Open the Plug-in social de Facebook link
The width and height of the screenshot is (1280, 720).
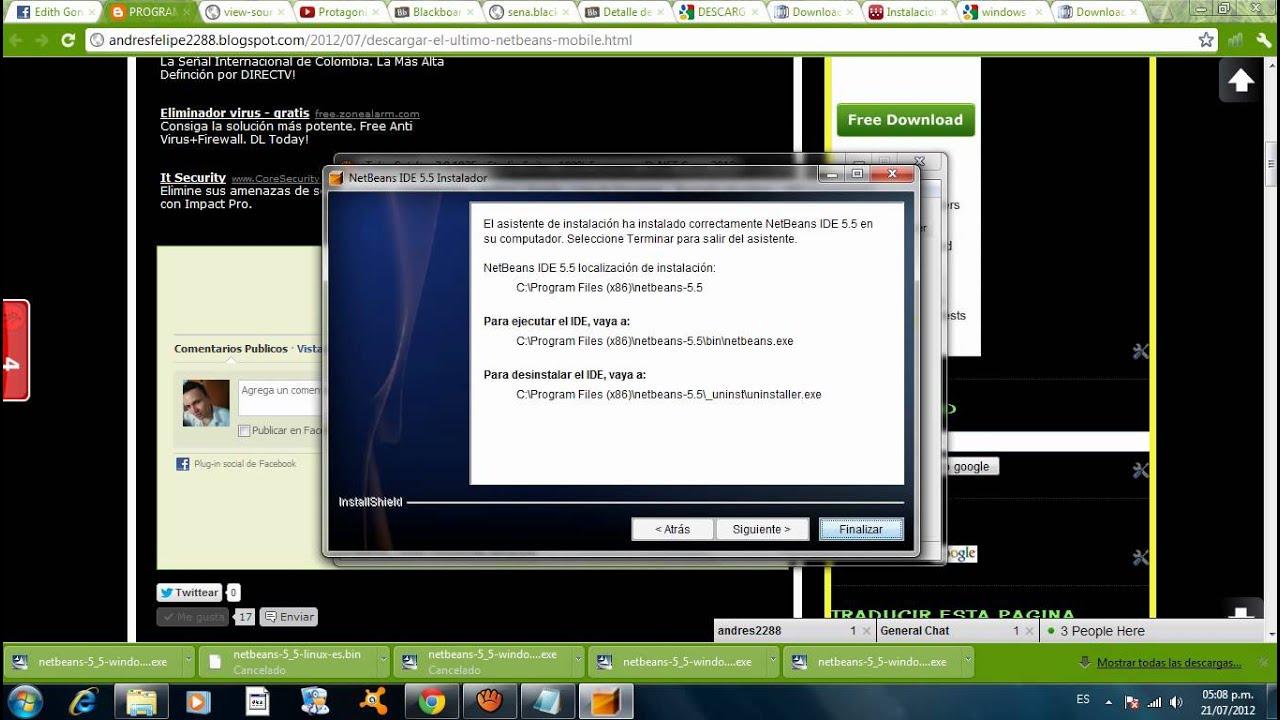click(x=245, y=464)
